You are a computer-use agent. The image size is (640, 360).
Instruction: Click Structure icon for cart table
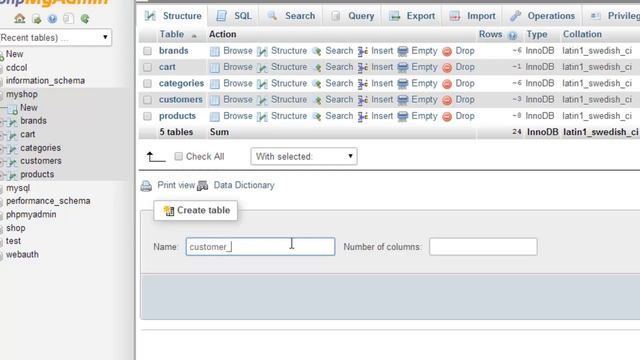coord(262,67)
